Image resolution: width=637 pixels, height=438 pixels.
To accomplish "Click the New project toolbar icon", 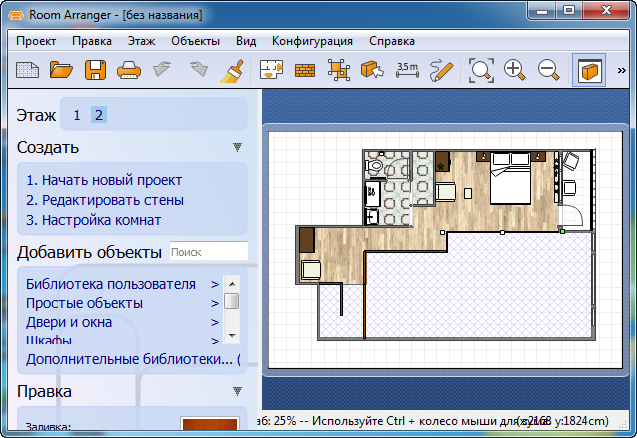I will click(x=26, y=70).
